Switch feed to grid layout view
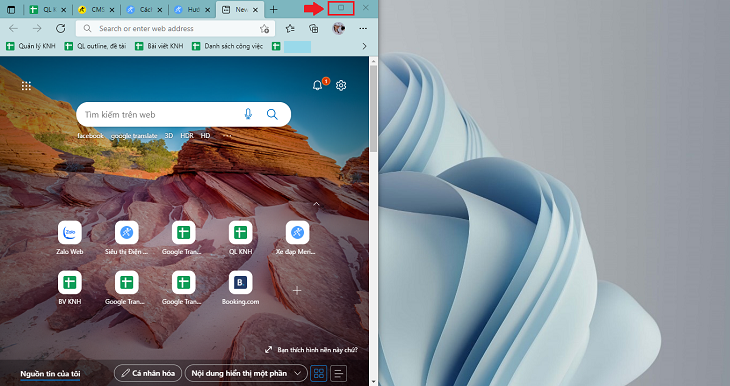 tap(319, 373)
